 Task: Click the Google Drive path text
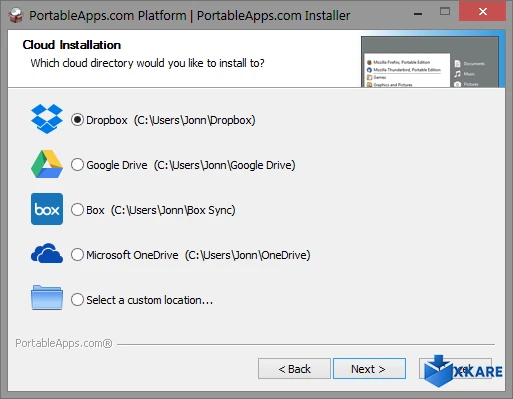(x=225, y=165)
